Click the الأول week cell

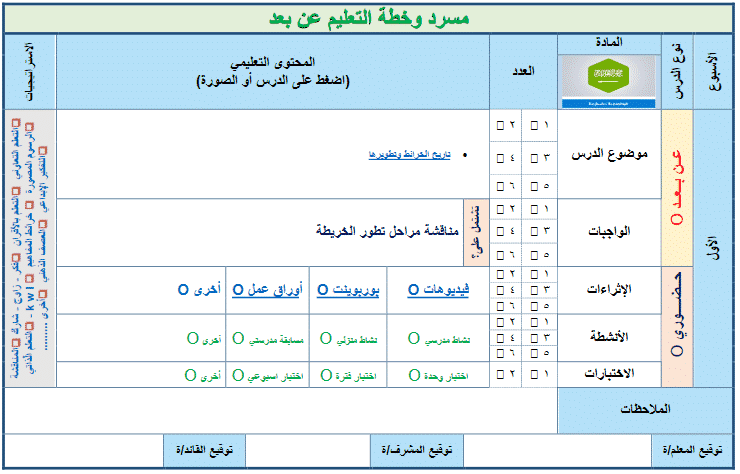tap(714, 248)
